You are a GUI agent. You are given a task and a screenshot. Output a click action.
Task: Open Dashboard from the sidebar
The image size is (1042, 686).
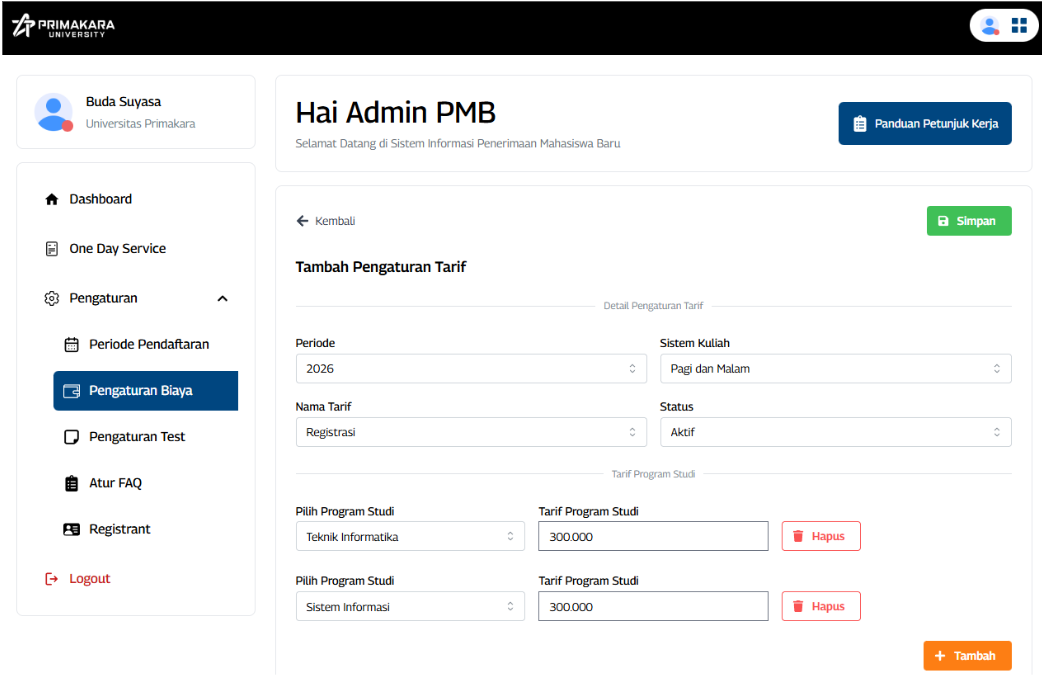point(100,199)
